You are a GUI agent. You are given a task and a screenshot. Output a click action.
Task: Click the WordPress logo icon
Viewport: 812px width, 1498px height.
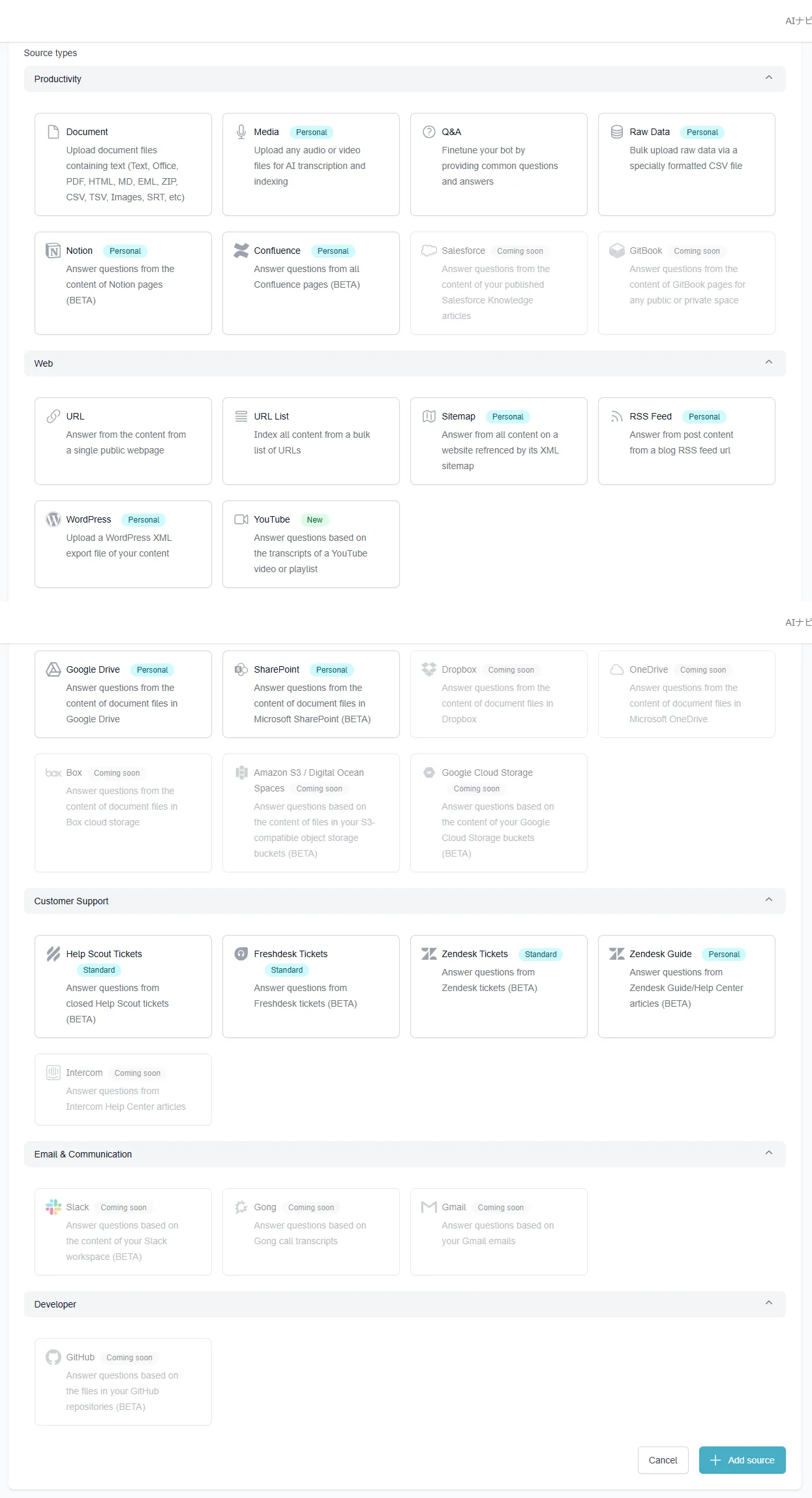53,519
